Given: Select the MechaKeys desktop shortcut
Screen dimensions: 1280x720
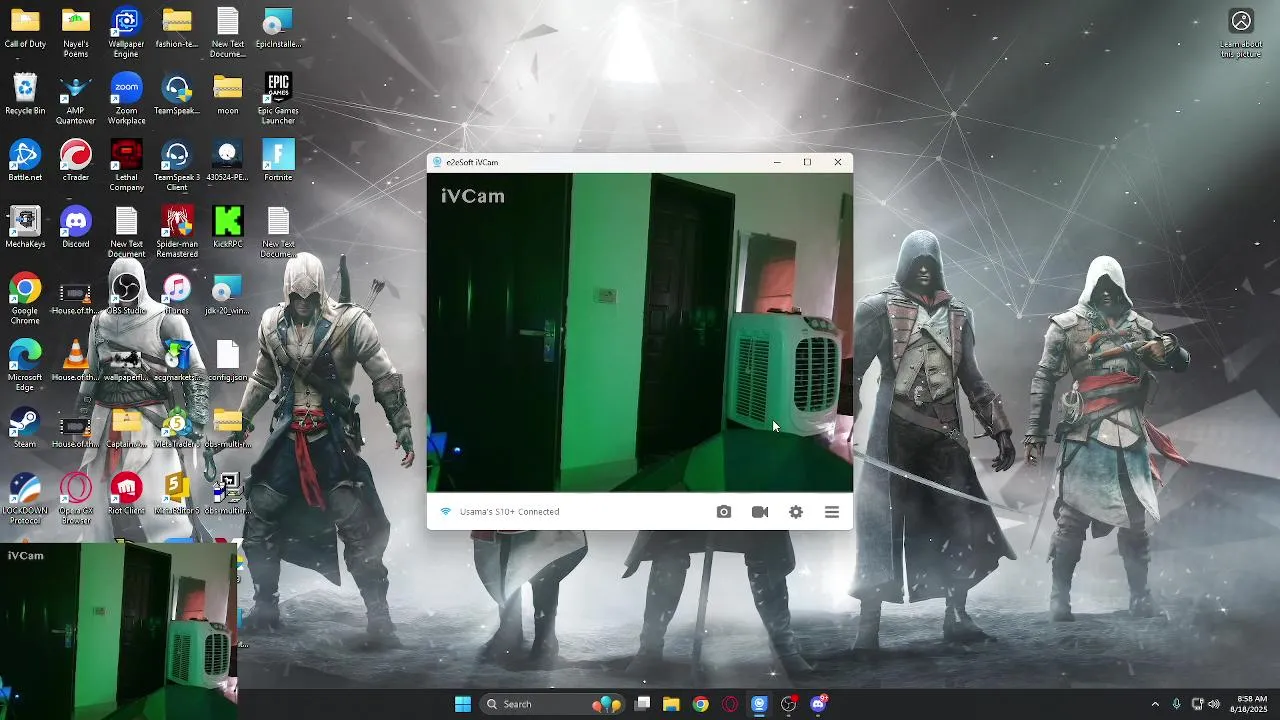Looking at the screenshot, I should (25, 228).
